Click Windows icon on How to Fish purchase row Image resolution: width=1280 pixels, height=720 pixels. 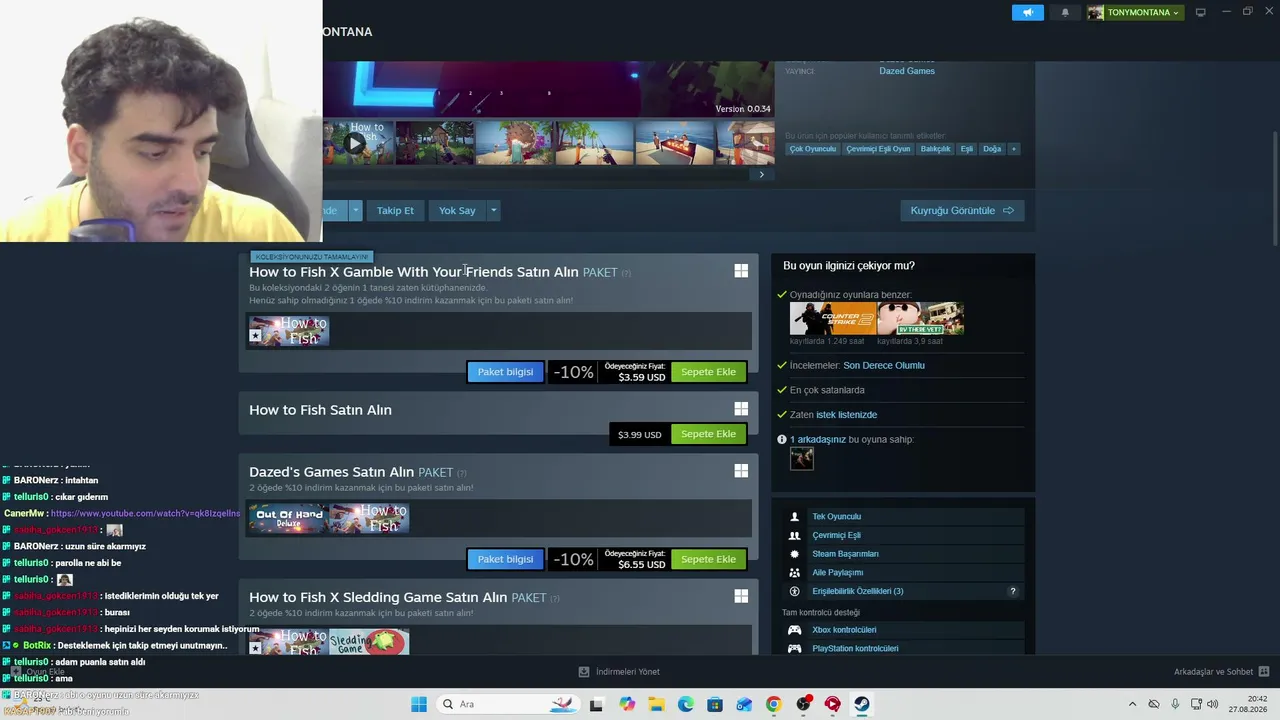(741, 409)
